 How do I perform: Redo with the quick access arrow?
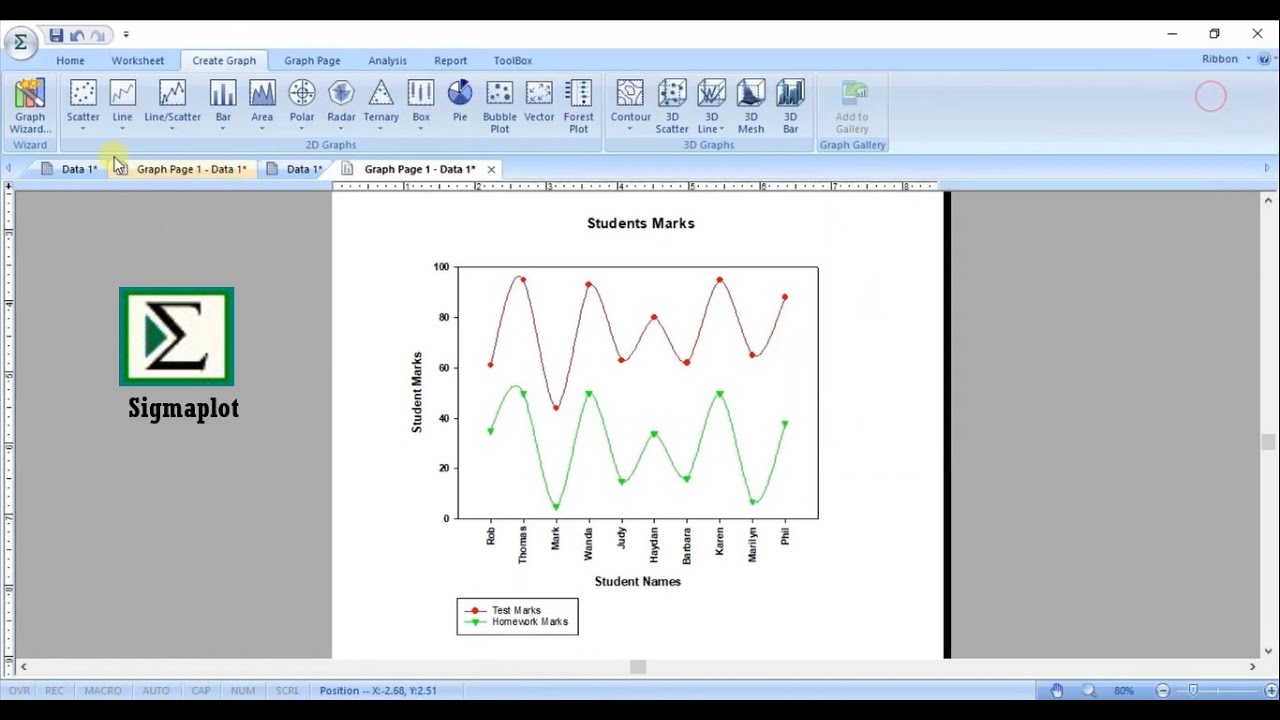coord(98,35)
